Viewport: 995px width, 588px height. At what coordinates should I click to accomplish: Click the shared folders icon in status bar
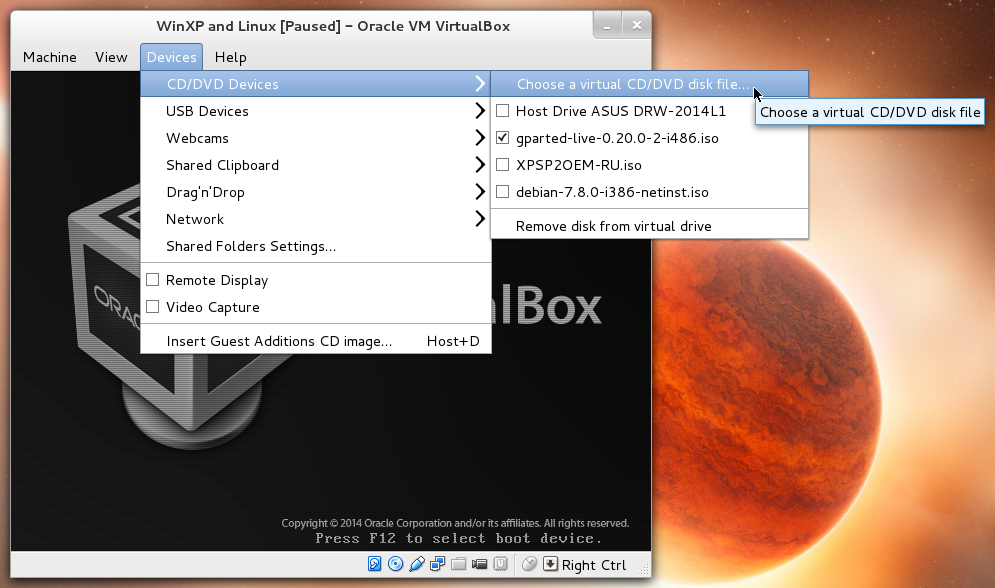458,564
